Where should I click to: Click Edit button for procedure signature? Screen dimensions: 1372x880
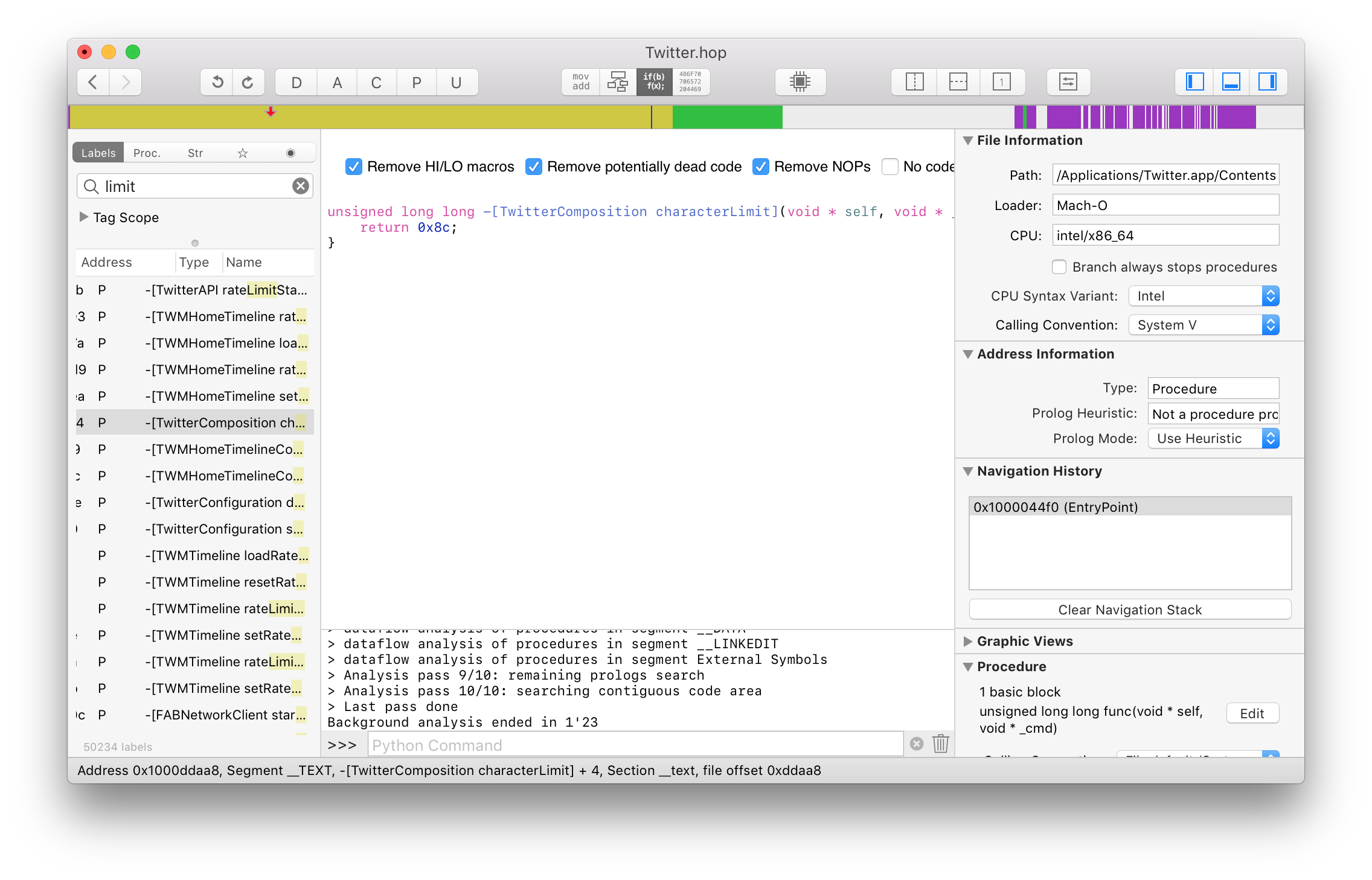click(1252, 713)
